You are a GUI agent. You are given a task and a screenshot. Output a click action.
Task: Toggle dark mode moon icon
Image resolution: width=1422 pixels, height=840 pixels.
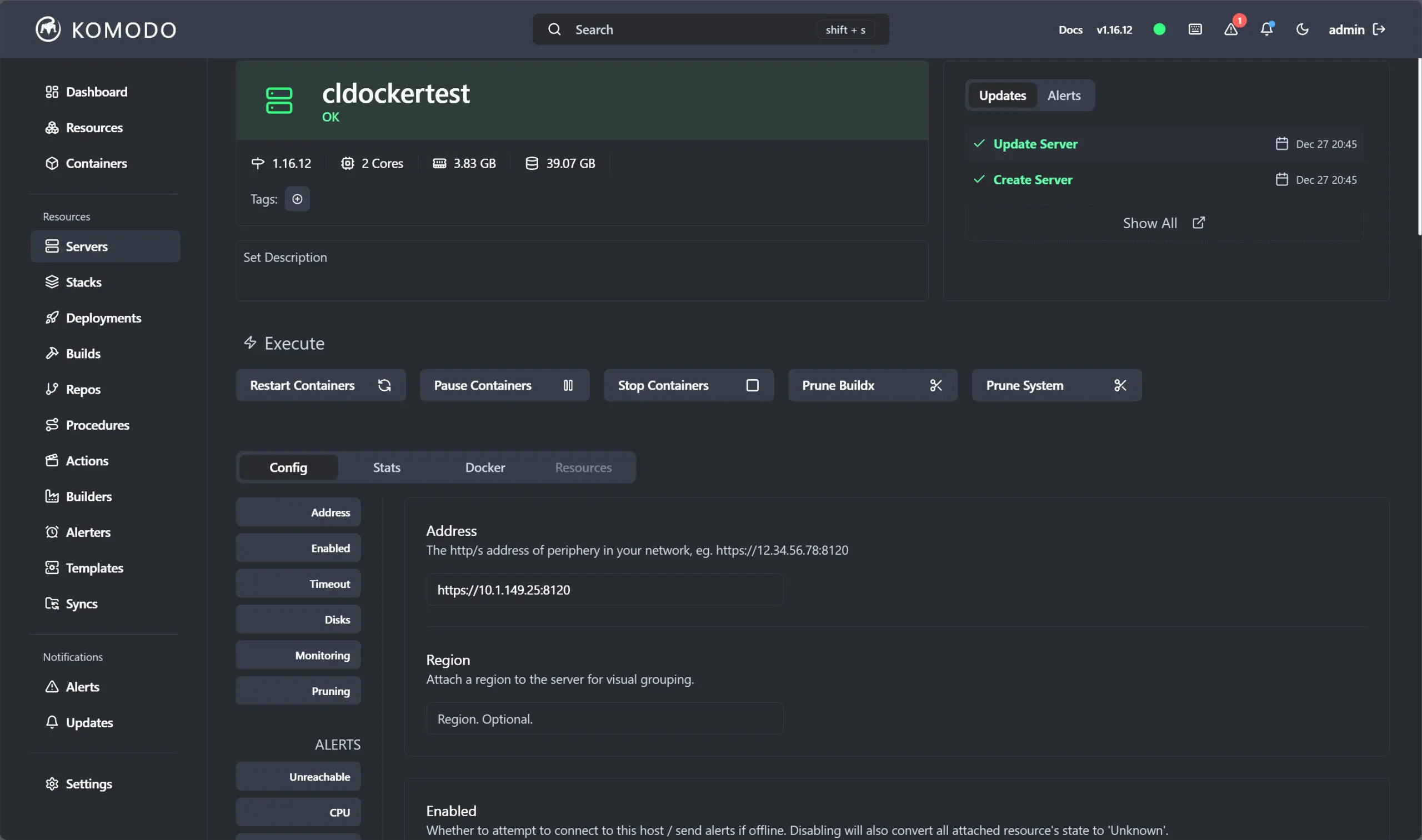[1302, 29]
